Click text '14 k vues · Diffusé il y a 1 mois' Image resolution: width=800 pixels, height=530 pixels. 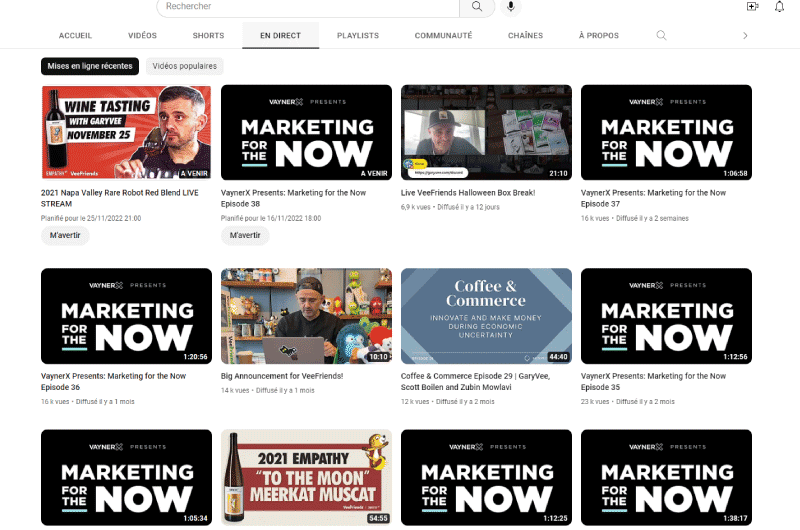tap(267, 390)
